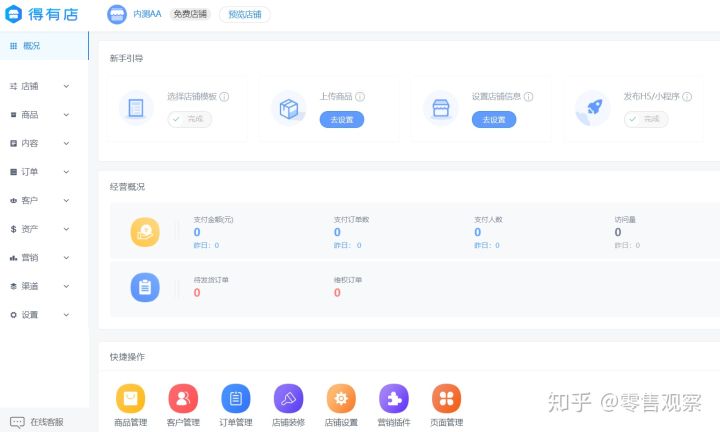Click the 支付人数 value
The width and height of the screenshot is (720, 432).
coord(478,232)
